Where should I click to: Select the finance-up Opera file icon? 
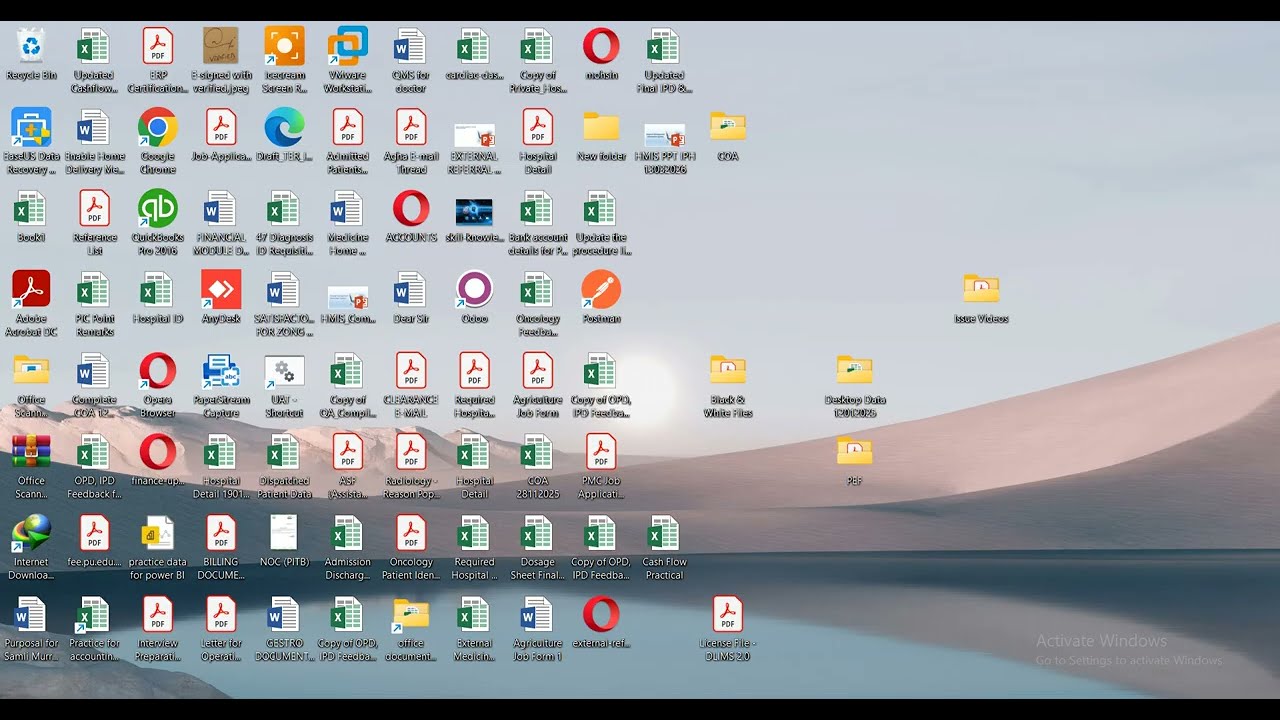(158, 453)
